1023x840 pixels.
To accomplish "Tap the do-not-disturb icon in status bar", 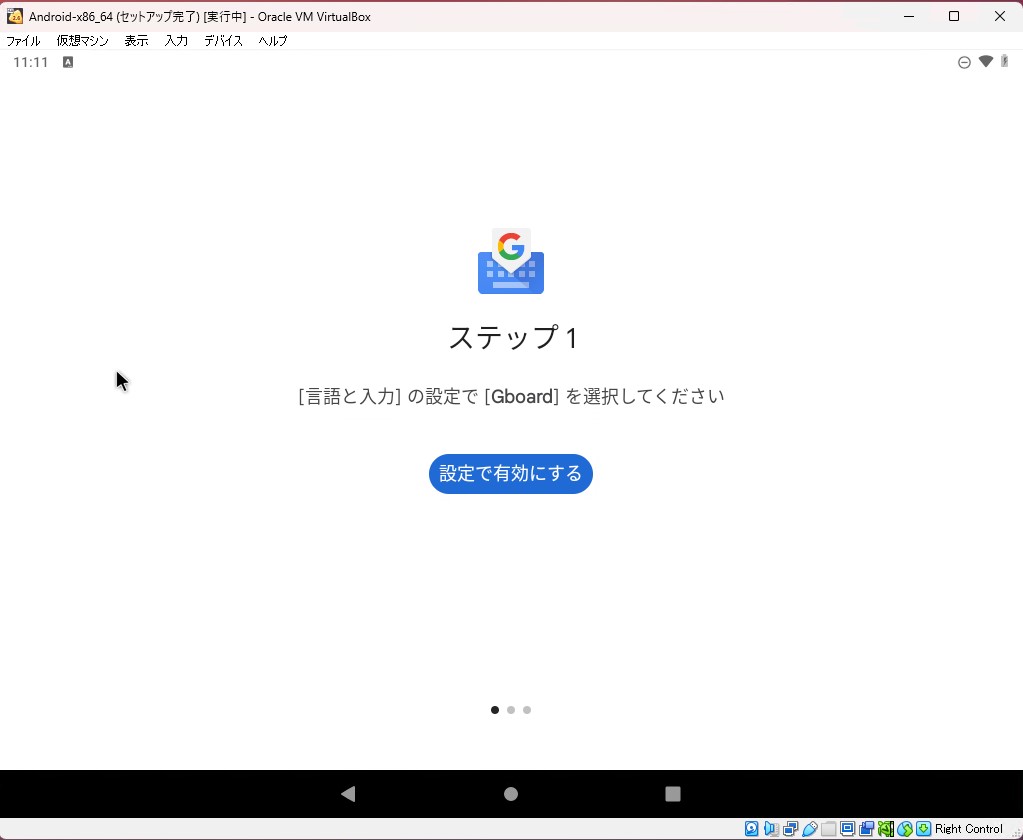I will (964, 63).
